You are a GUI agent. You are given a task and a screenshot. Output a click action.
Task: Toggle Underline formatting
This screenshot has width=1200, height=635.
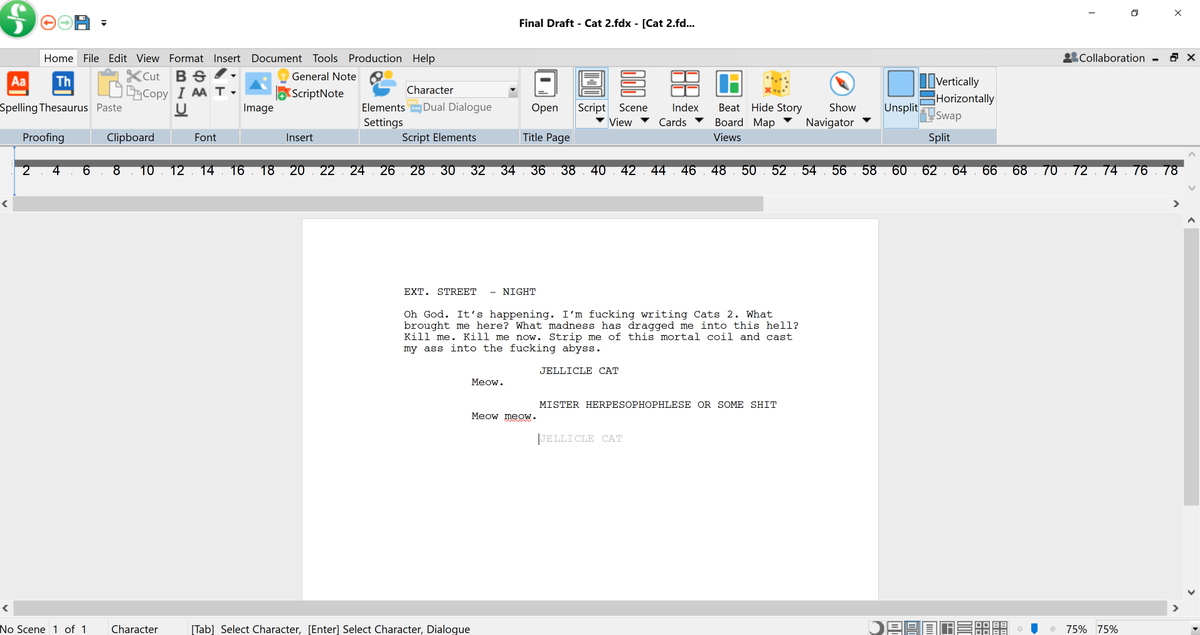click(x=181, y=109)
